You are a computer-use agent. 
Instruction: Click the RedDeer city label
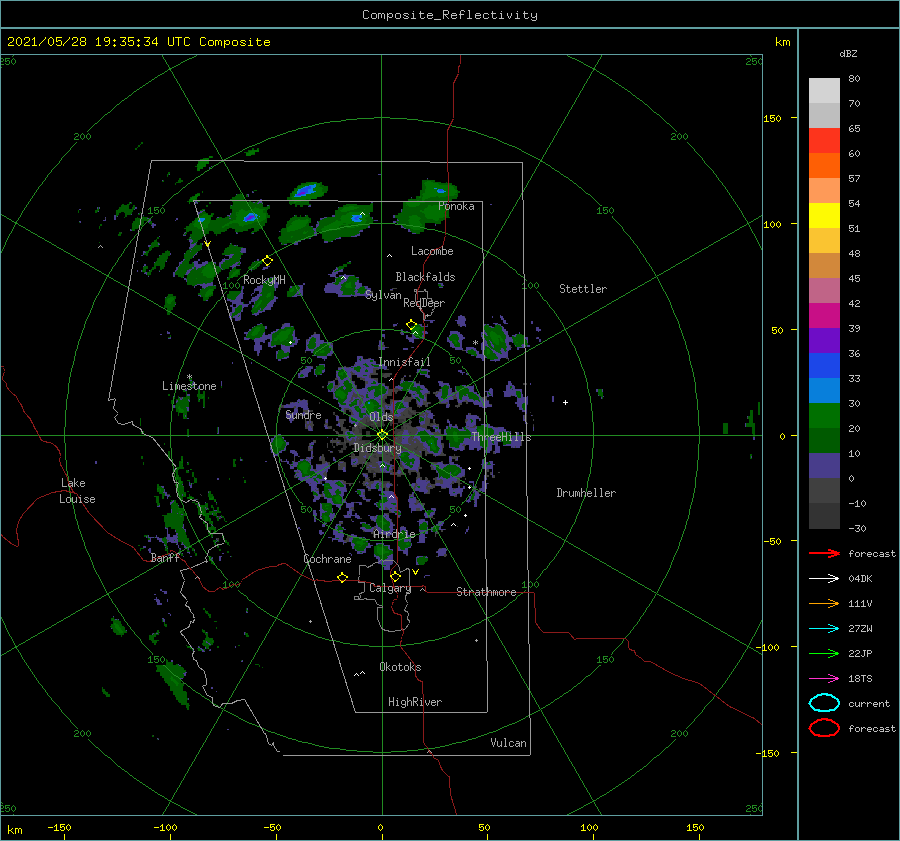(424, 303)
